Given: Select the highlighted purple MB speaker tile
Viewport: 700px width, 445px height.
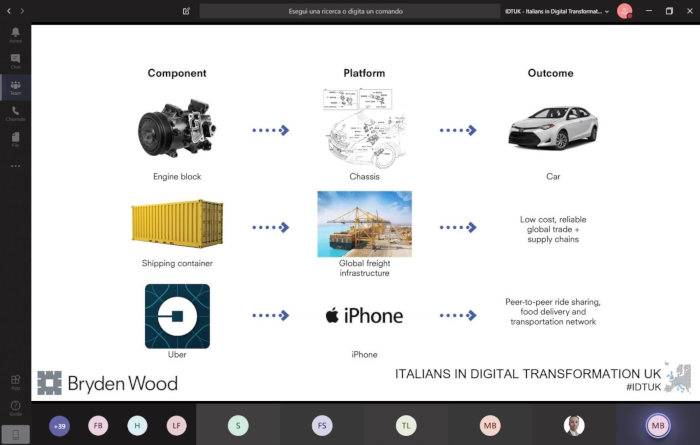Looking at the screenshot, I should 658,426.
